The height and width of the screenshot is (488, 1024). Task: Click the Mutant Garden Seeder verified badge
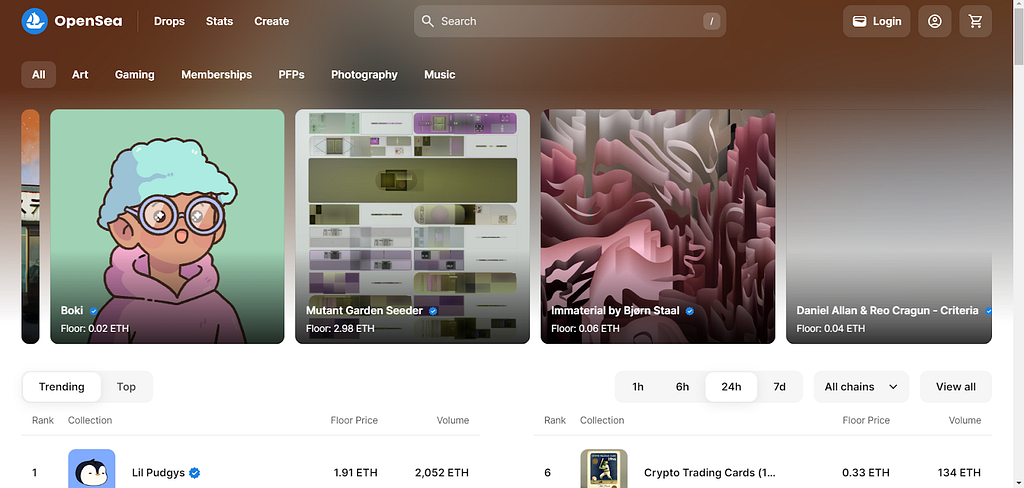coord(432,311)
